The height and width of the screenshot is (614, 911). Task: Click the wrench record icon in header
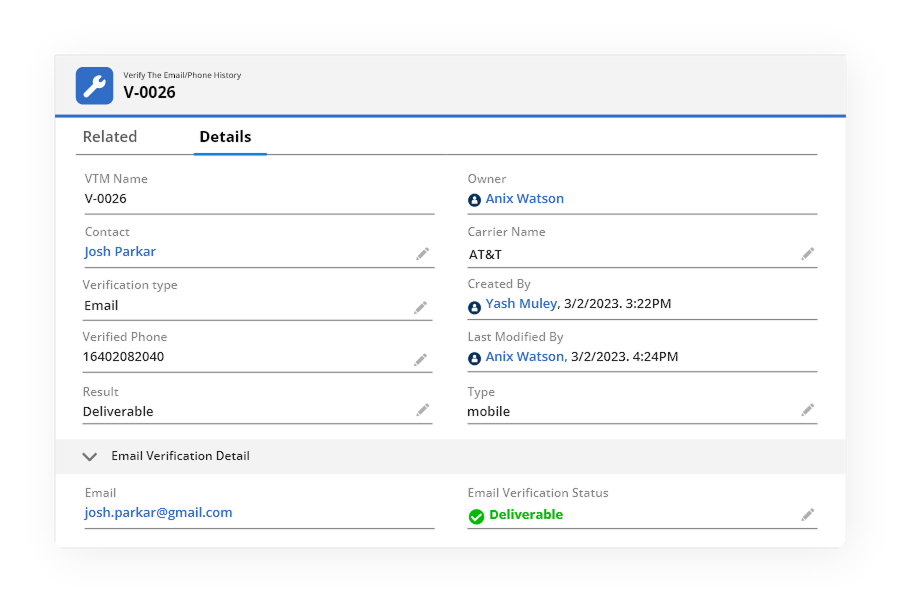[x=94, y=86]
